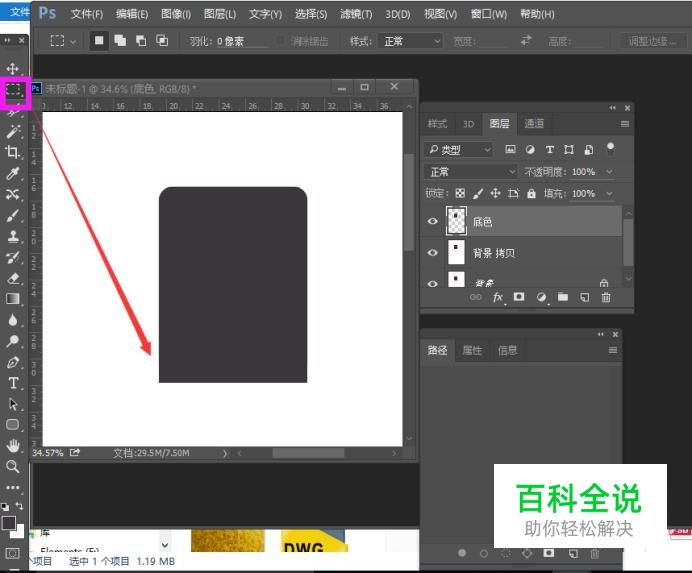Viewport: 692px width, 573px height.
Task: Select the Eraser tool
Action: click(x=13, y=279)
